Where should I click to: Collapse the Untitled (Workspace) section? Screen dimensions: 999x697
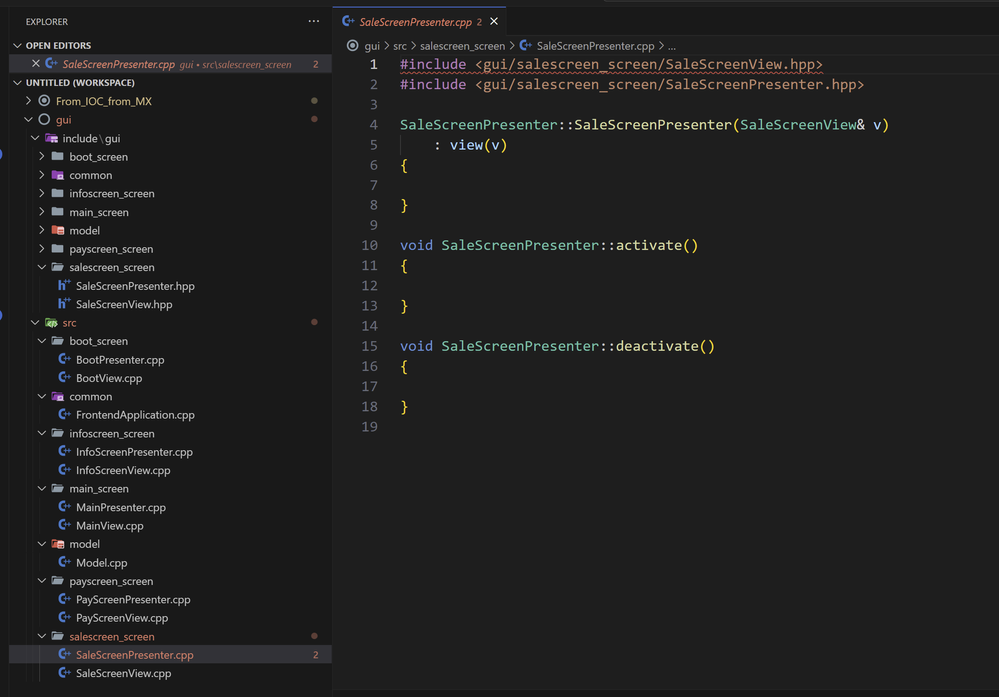(17, 83)
